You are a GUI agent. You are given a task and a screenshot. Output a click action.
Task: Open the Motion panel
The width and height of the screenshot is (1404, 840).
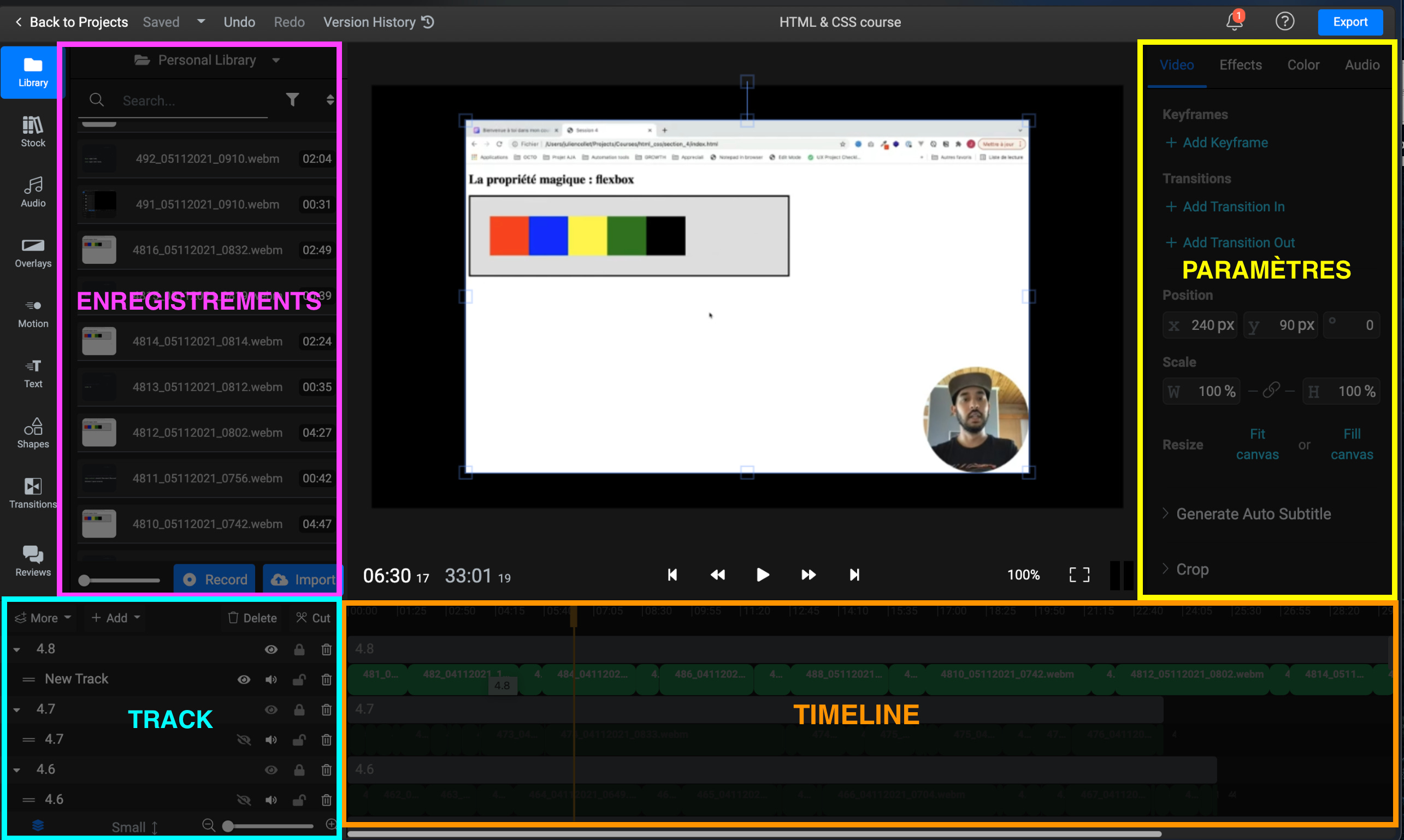[33, 313]
